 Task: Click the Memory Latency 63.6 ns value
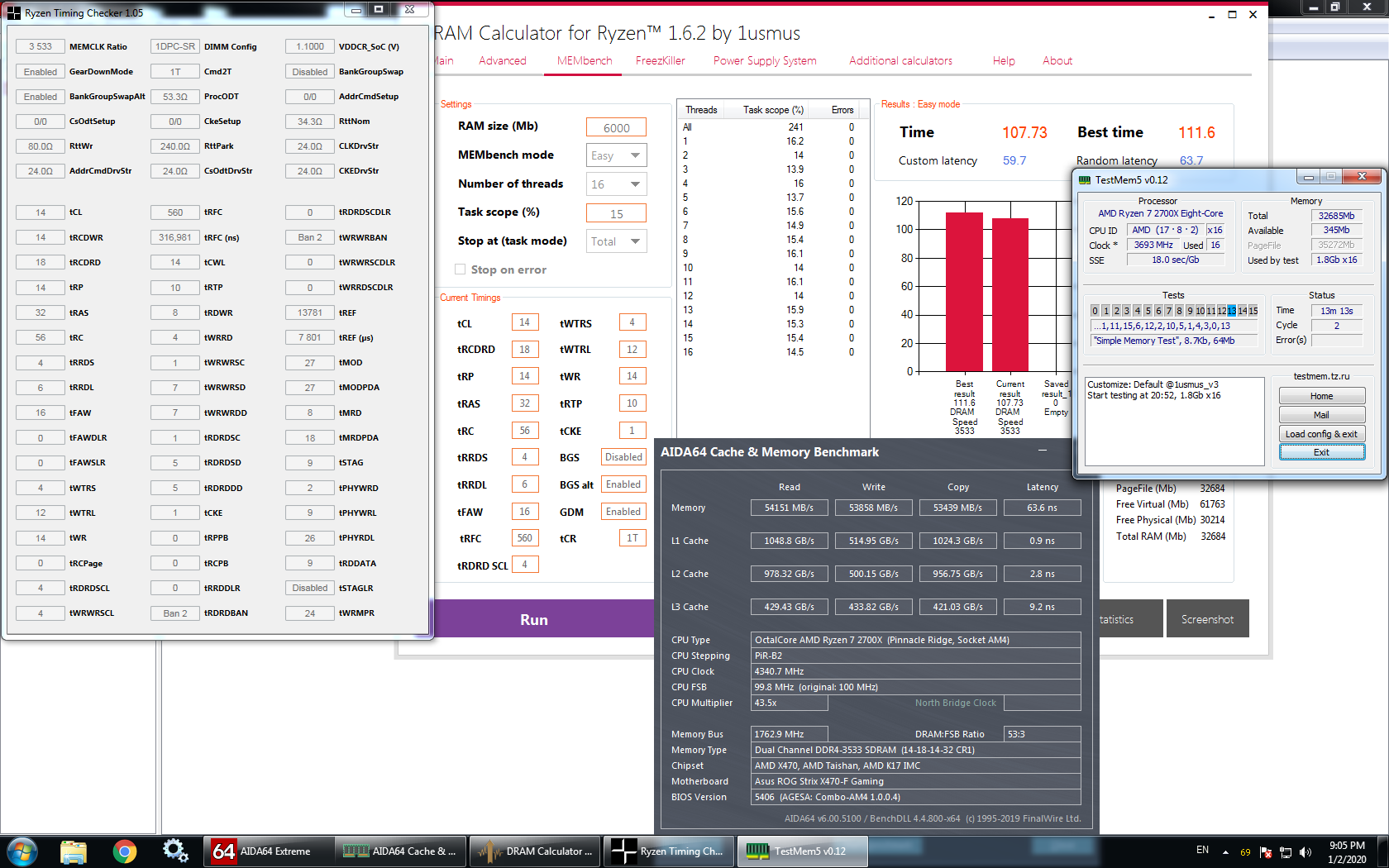(1042, 508)
